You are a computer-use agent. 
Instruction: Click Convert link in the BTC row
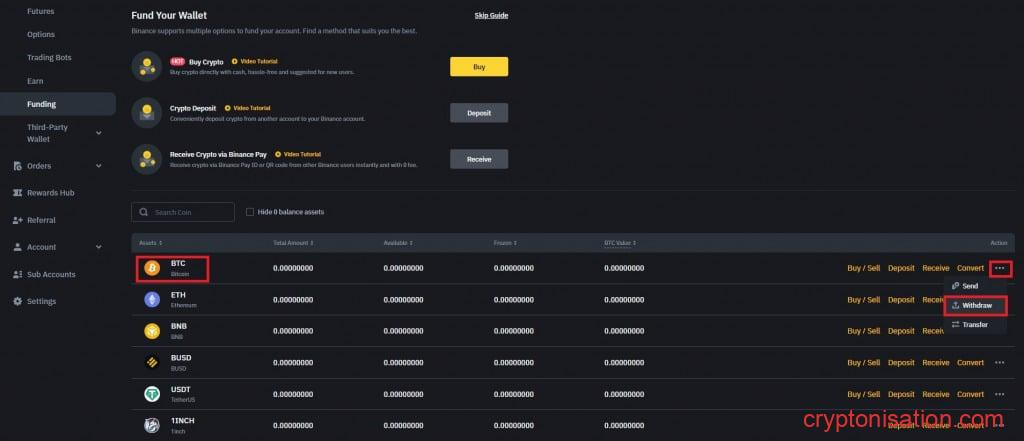click(x=970, y=269)
